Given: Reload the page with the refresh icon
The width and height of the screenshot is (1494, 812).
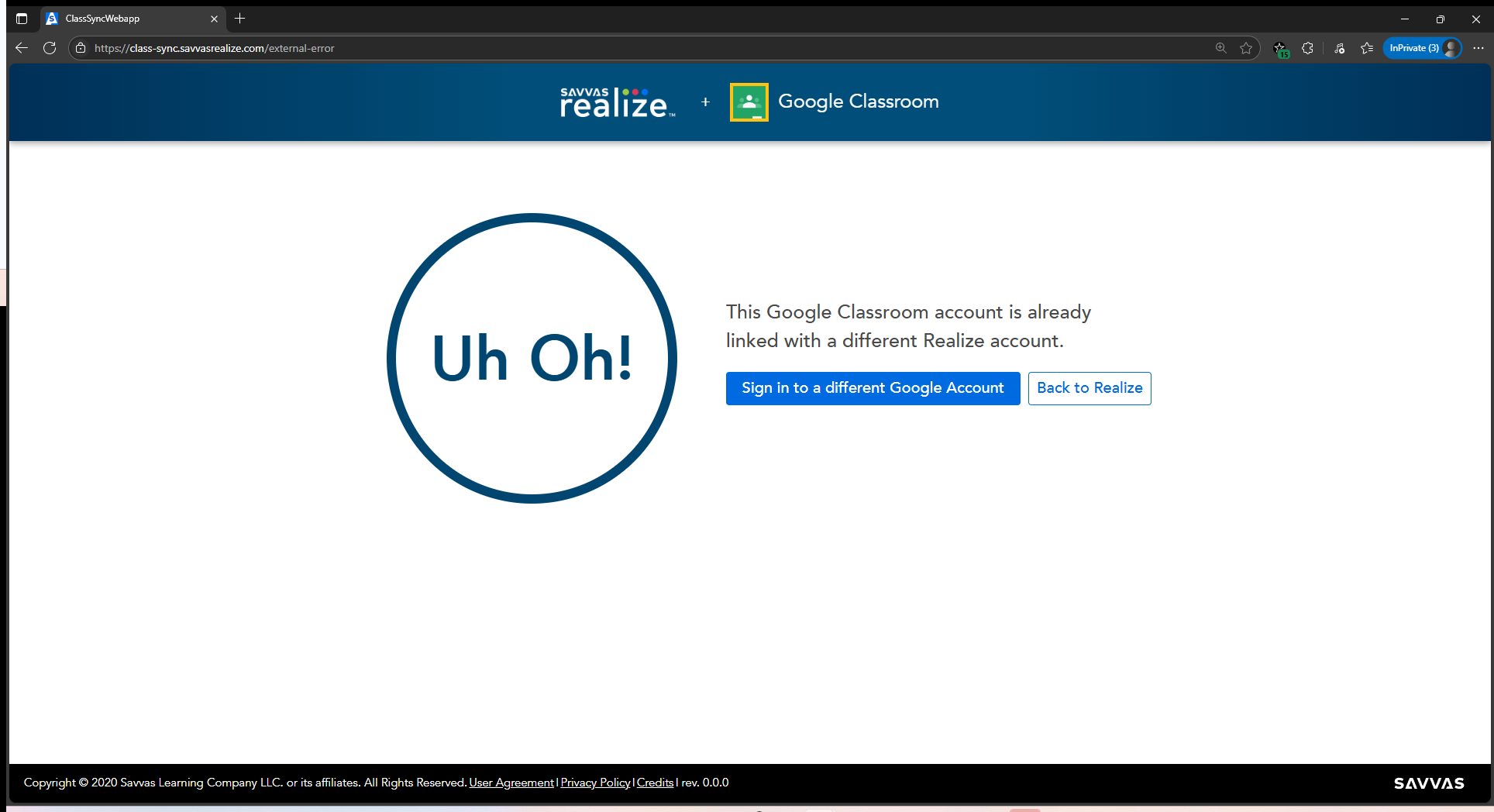Looking at the screenshot, I should [50, 48].
